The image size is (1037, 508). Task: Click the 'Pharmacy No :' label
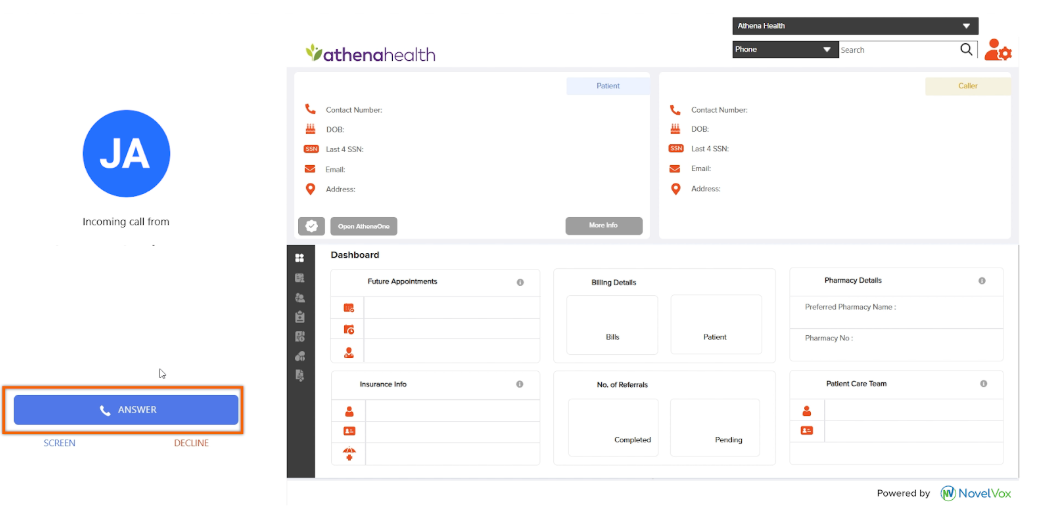tap(829, 338)
